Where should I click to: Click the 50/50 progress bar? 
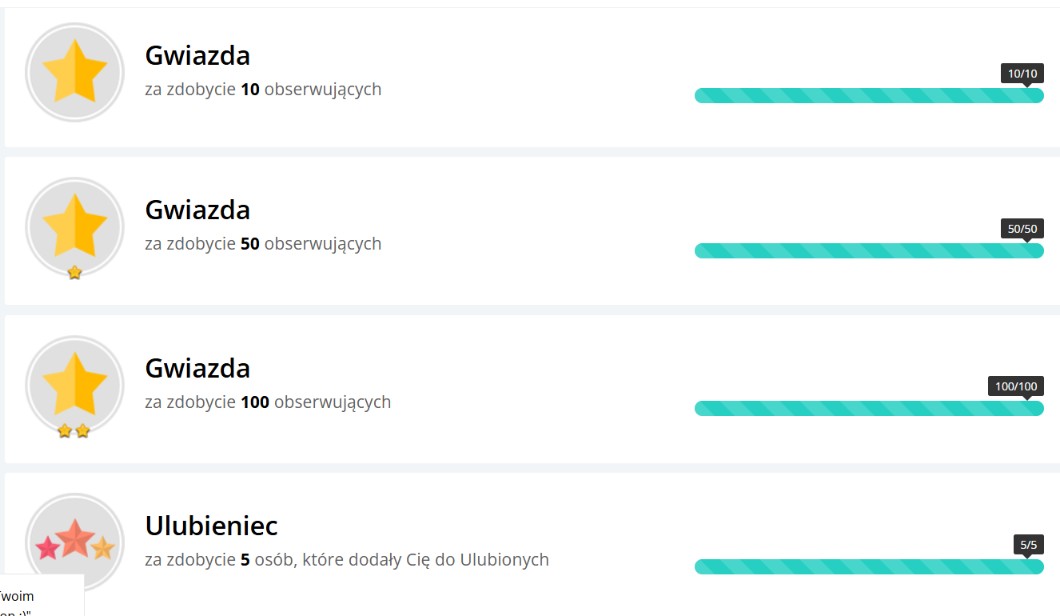868,251
